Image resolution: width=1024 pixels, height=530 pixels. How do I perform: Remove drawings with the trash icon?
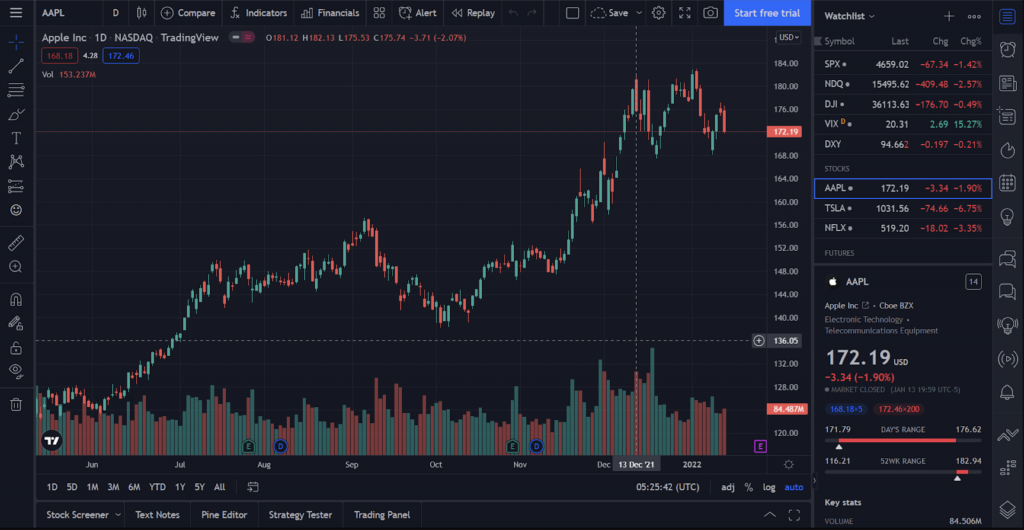click(x=16, y=405)
